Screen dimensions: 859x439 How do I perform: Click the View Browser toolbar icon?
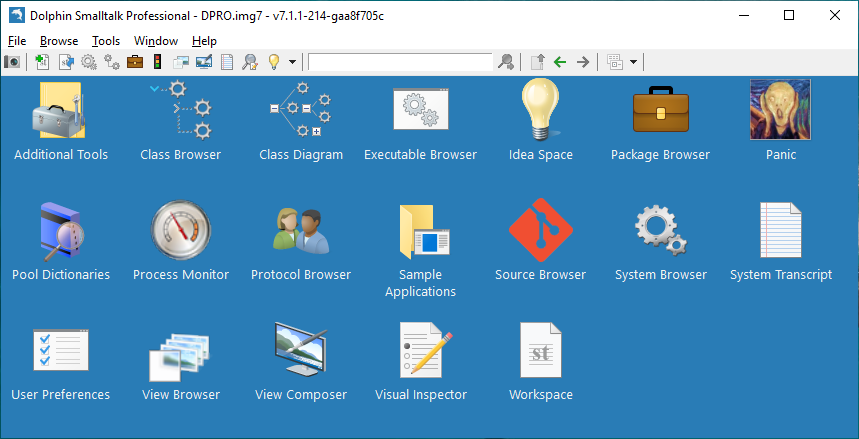click(x=181, y=62)
